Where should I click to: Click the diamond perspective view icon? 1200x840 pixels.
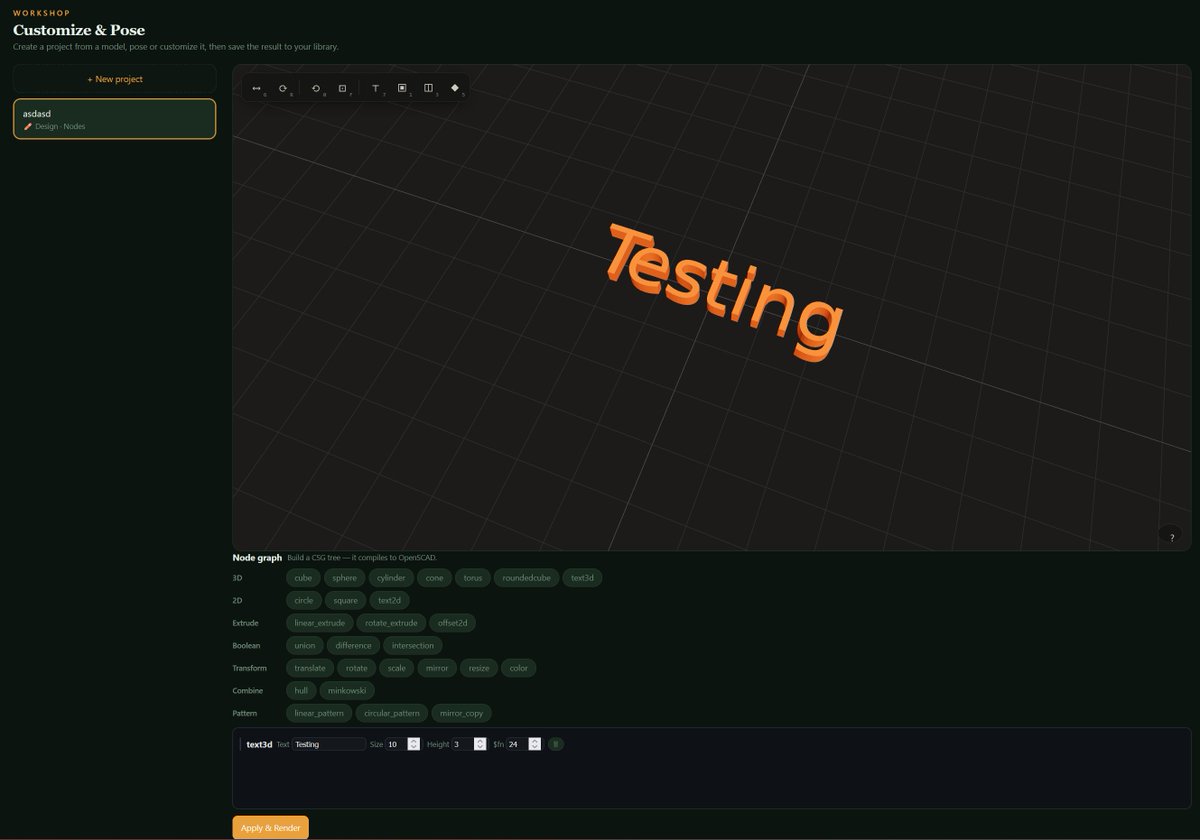tap(455, 88)
